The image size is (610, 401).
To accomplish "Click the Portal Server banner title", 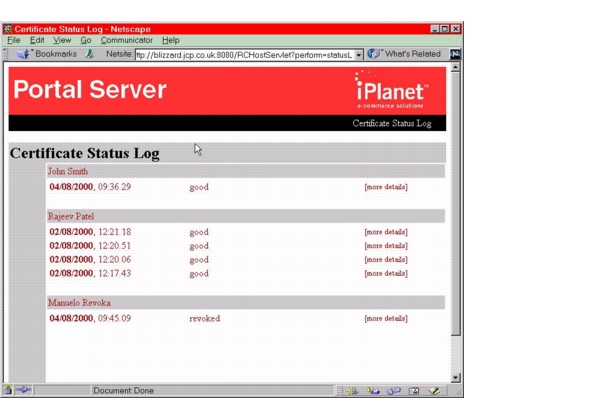I will [x=90, y=89].
